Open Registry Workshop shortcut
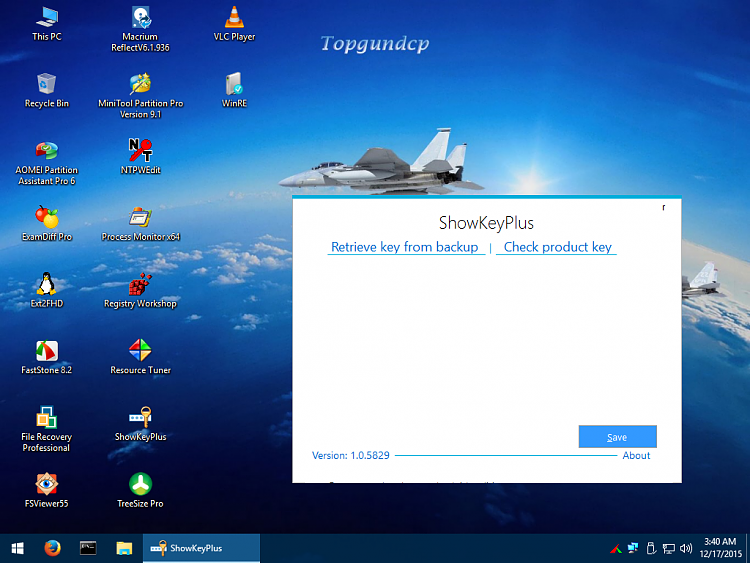 tap(140, 290)
